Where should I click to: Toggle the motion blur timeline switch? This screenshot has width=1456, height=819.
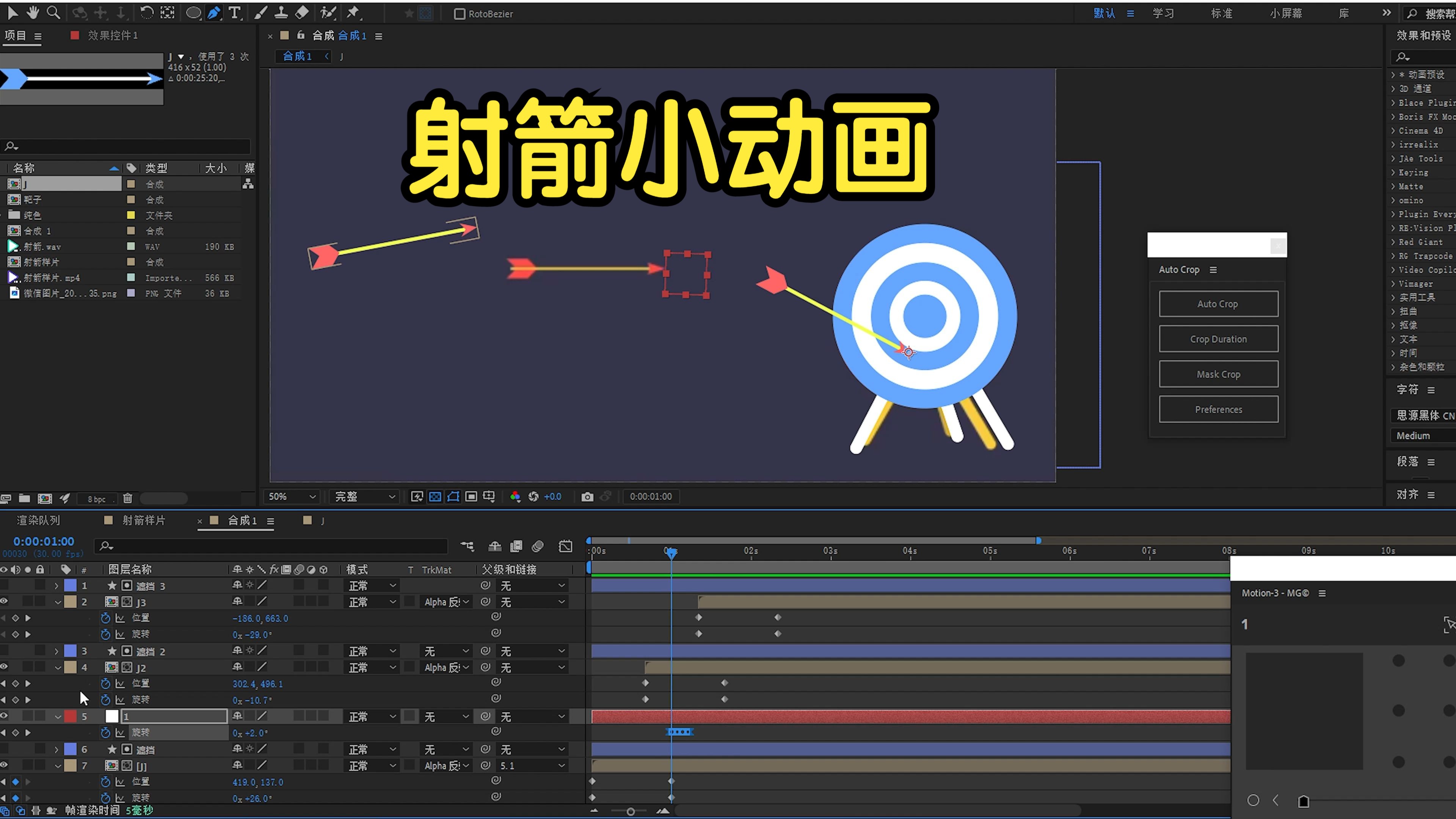(538, 546)
